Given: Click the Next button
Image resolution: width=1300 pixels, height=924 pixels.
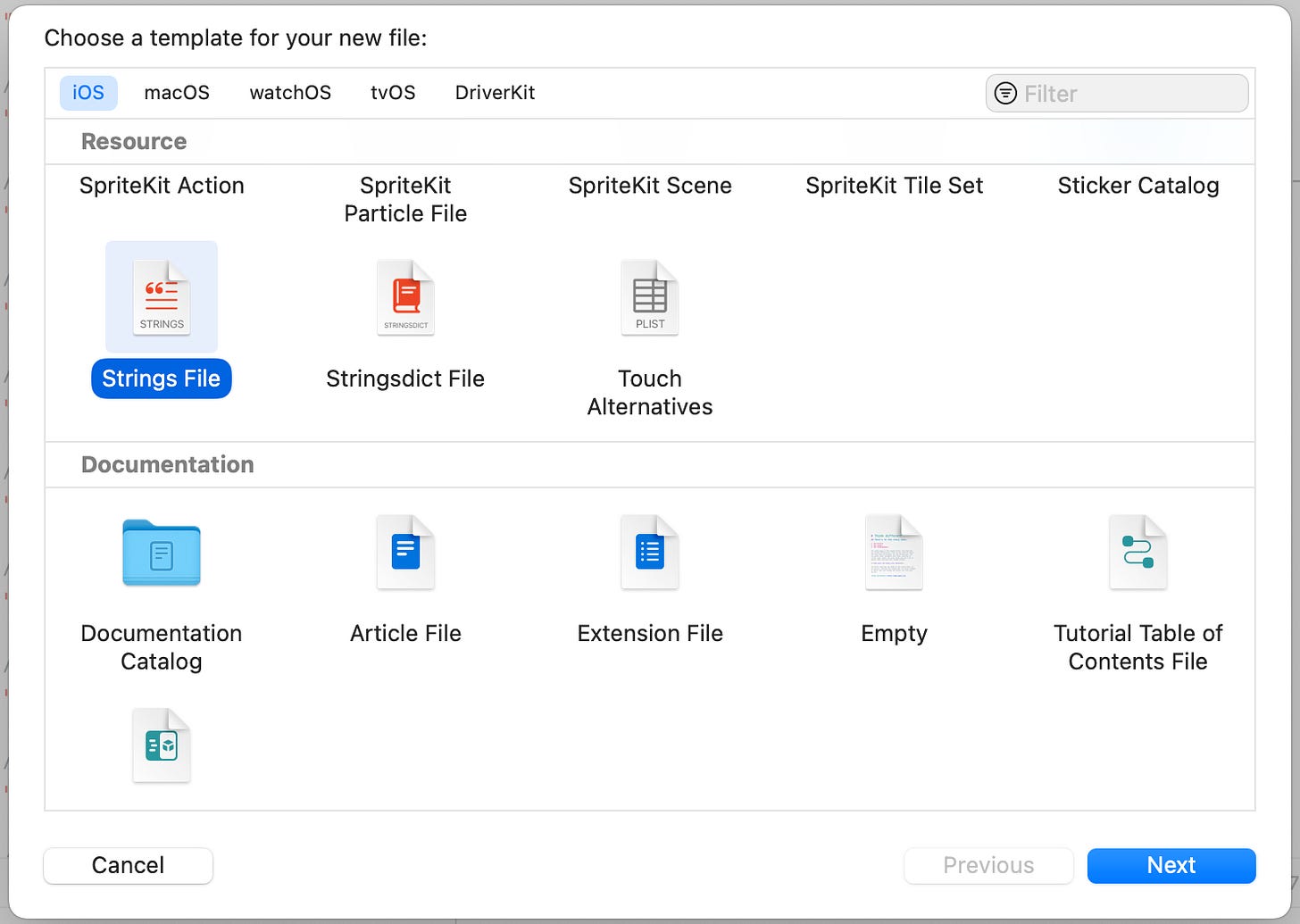Looking at the screenshot, I should [1171, 865].
